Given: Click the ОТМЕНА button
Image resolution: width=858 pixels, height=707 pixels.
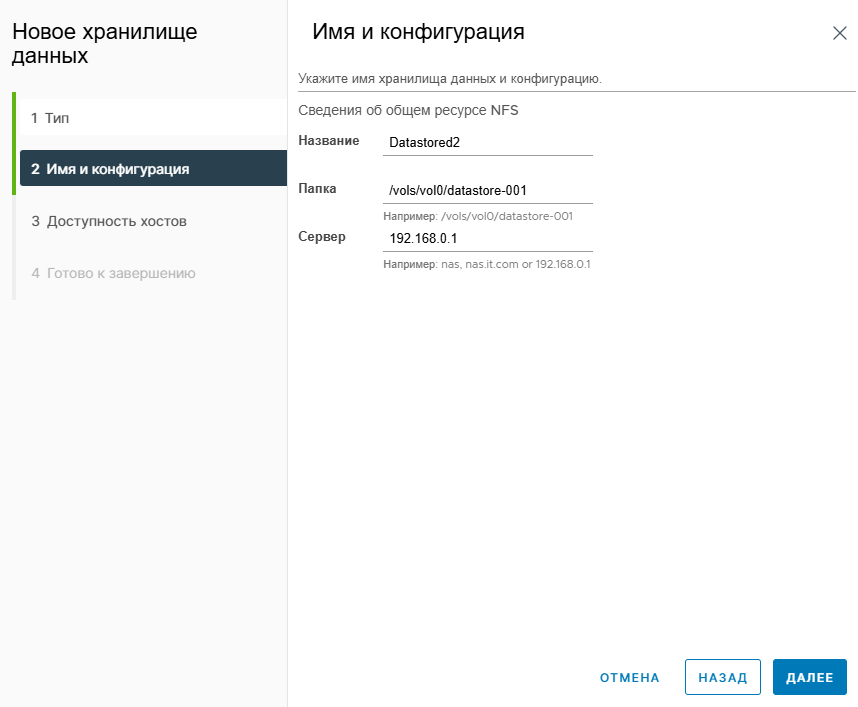Looking at the screenshot, I should tap(629, 677).
